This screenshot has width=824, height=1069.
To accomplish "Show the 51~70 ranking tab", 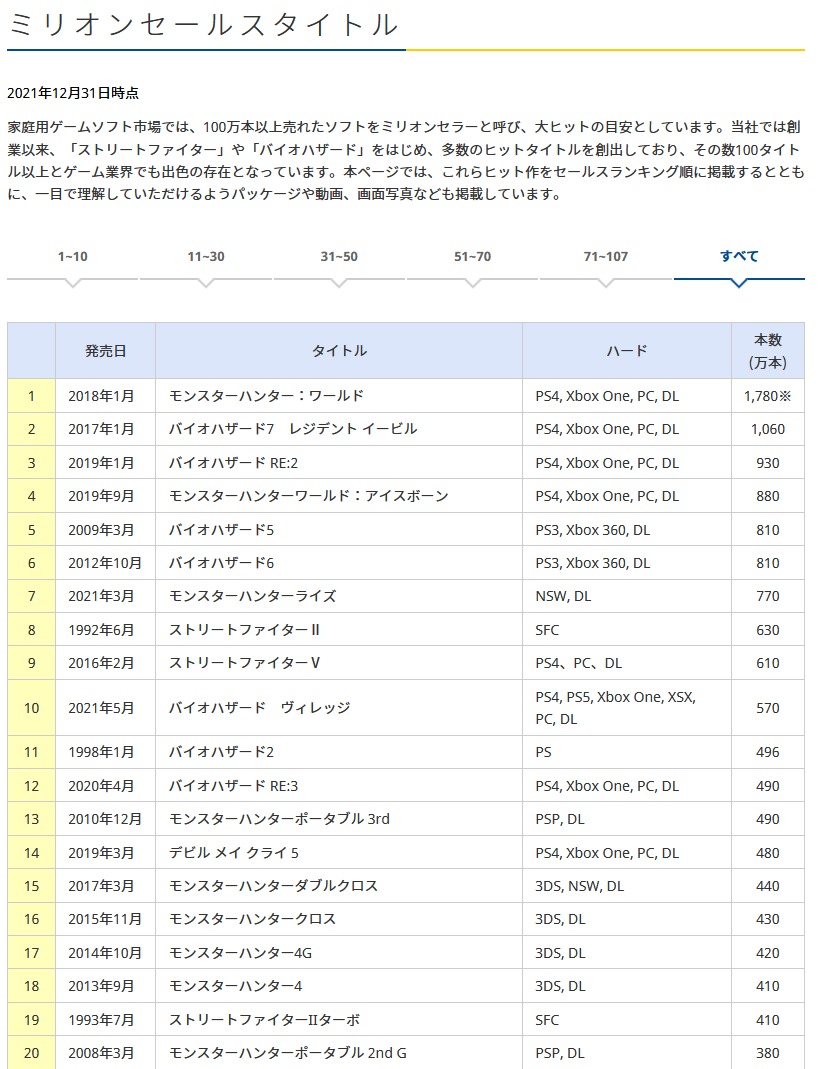I will pos(472,256).
